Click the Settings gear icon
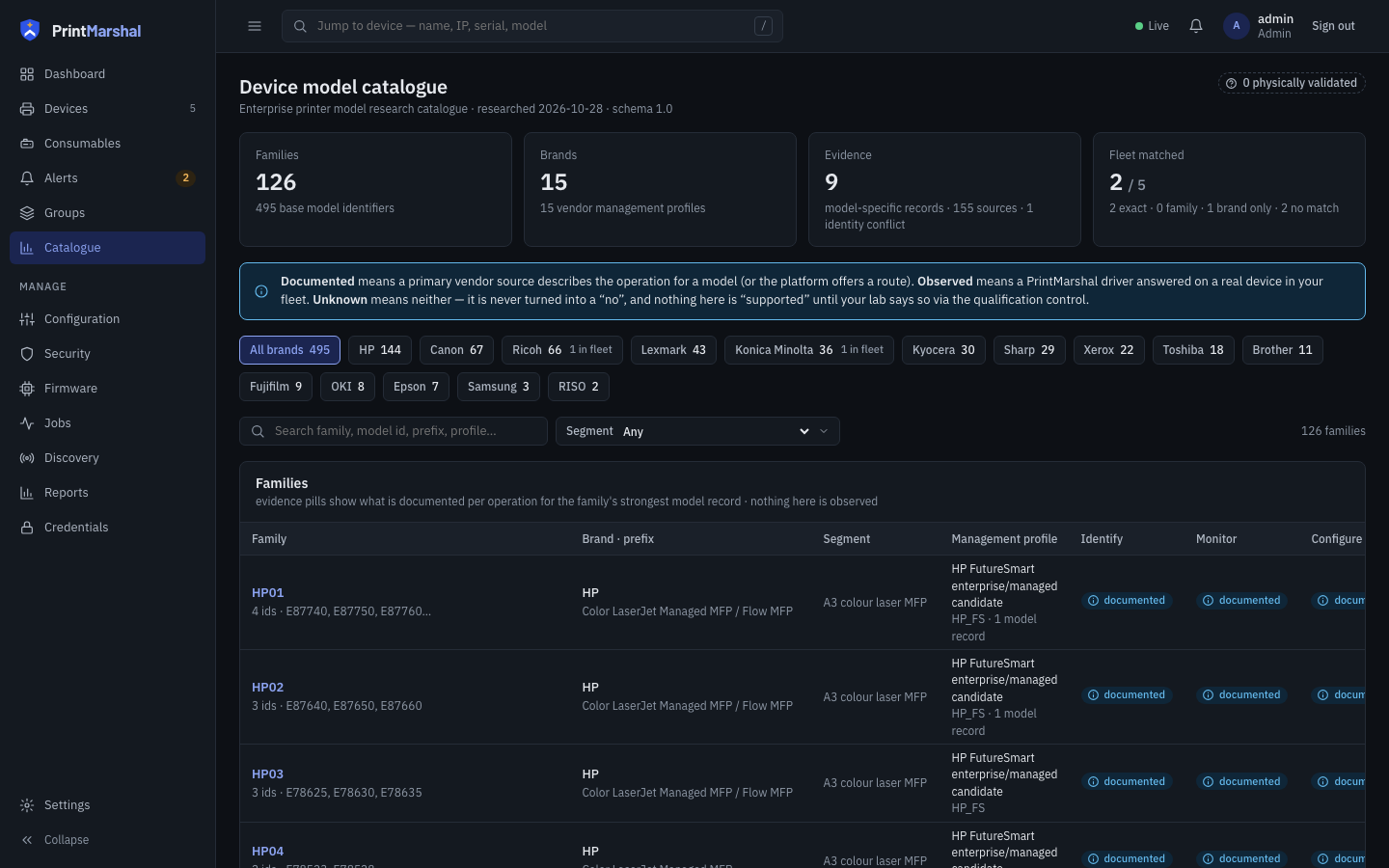The image size is (1389, 868). point(27,805)
